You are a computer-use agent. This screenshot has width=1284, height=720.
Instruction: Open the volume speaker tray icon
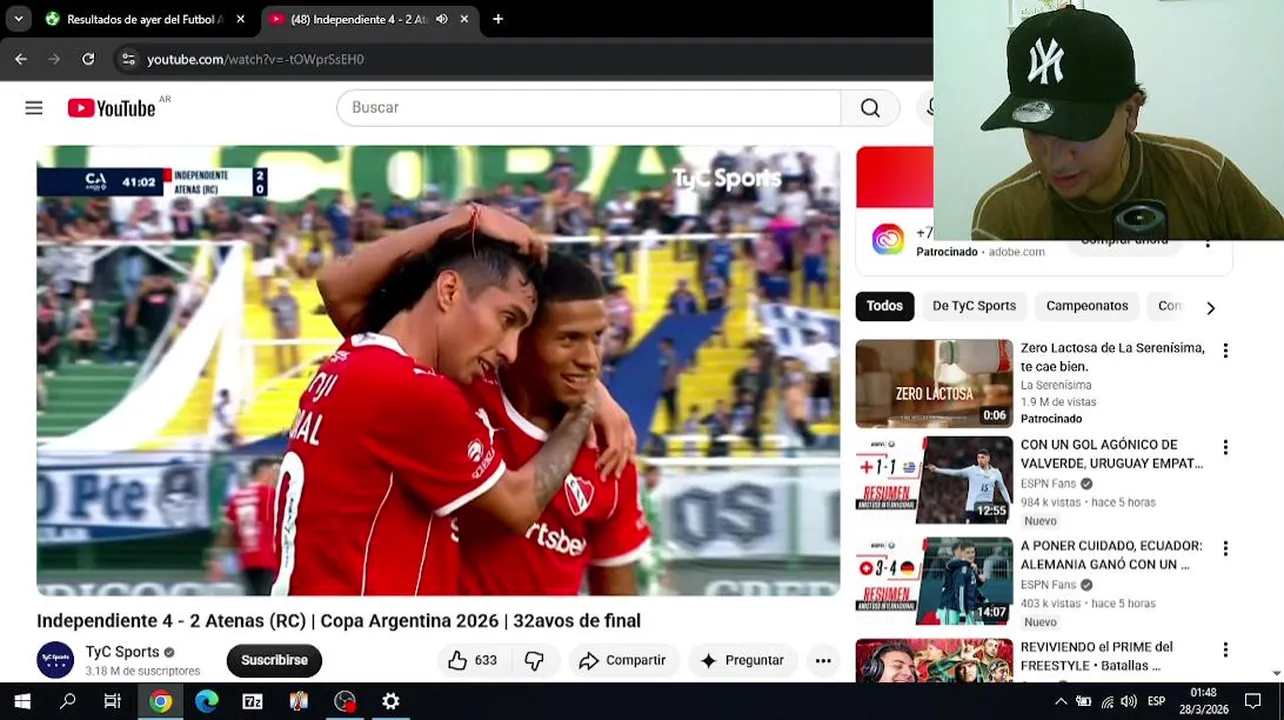[x=1129, y=702]
